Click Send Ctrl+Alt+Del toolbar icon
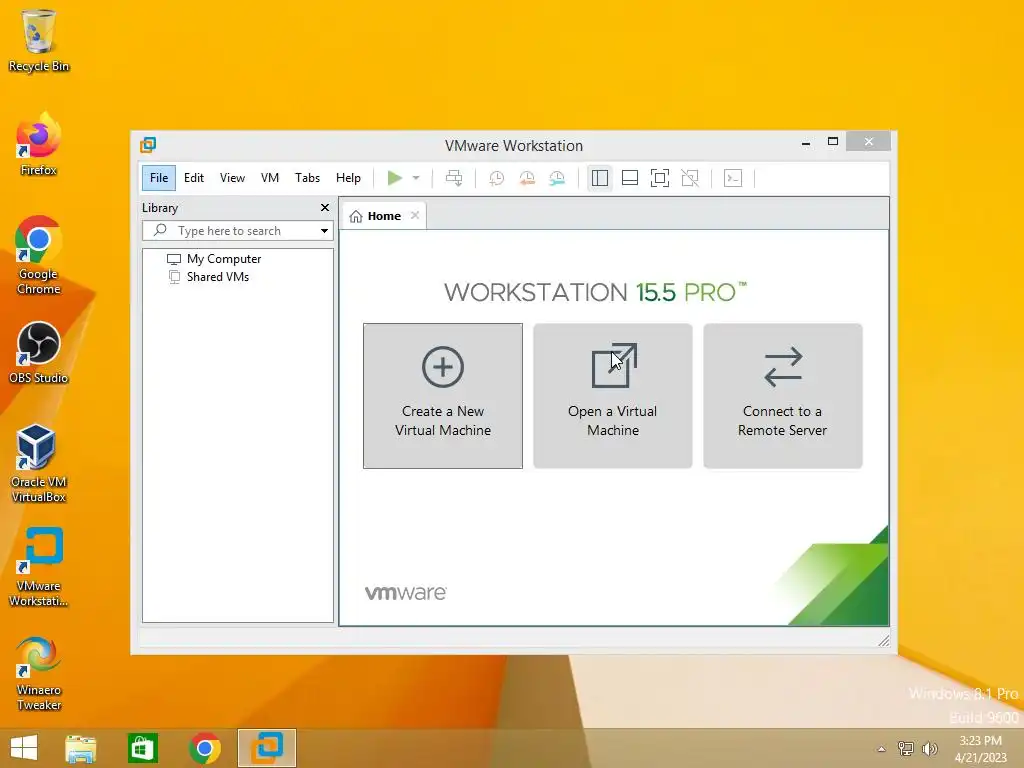Viewport: 1024px width, 768px height. point(454,178)
